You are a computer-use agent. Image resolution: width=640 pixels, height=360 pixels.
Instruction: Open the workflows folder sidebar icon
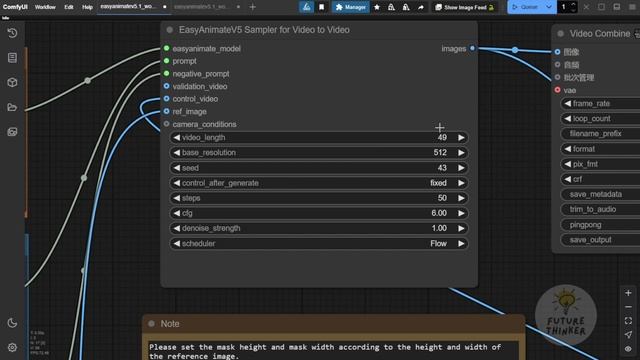coord(12,107)
